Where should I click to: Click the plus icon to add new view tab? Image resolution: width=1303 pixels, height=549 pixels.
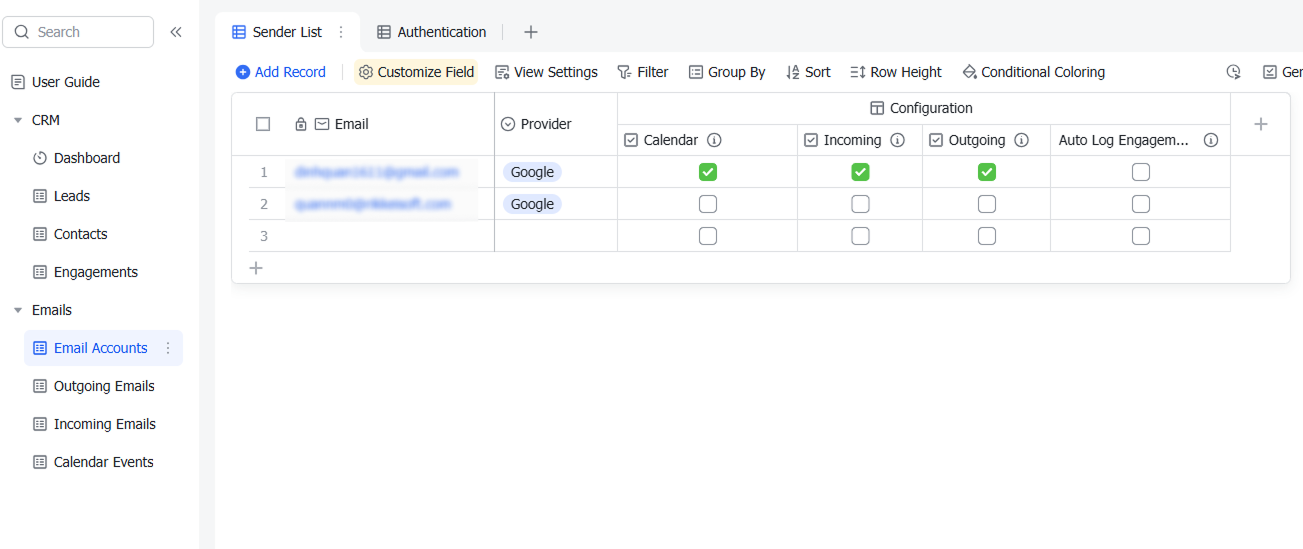point(531,32)
